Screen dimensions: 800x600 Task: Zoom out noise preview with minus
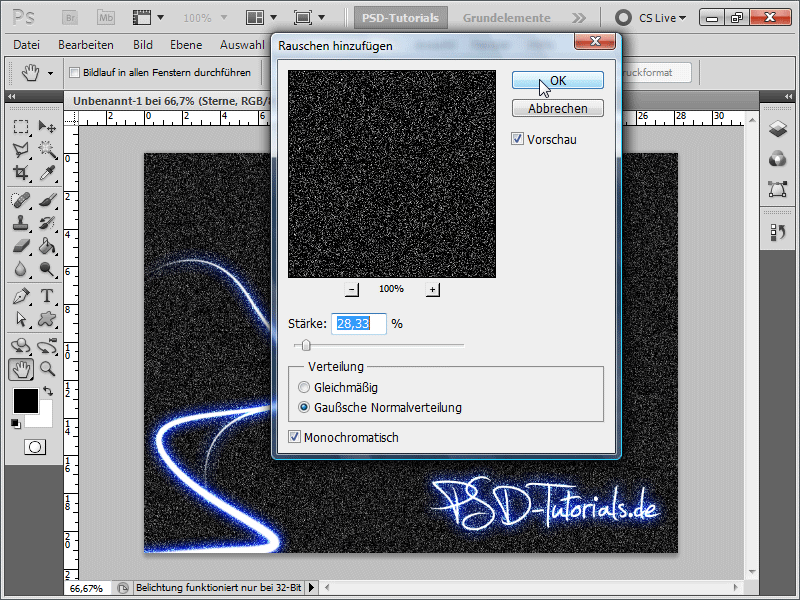(x=352, y=289)
